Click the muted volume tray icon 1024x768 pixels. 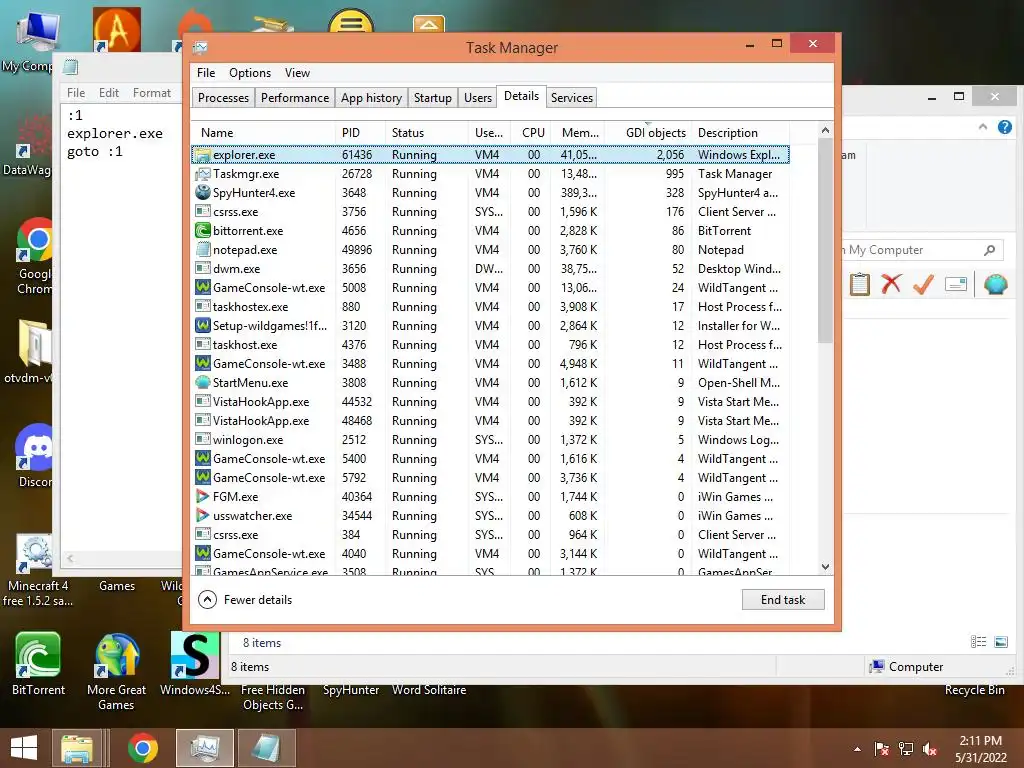pyautogui.click(x=930, y=749)
